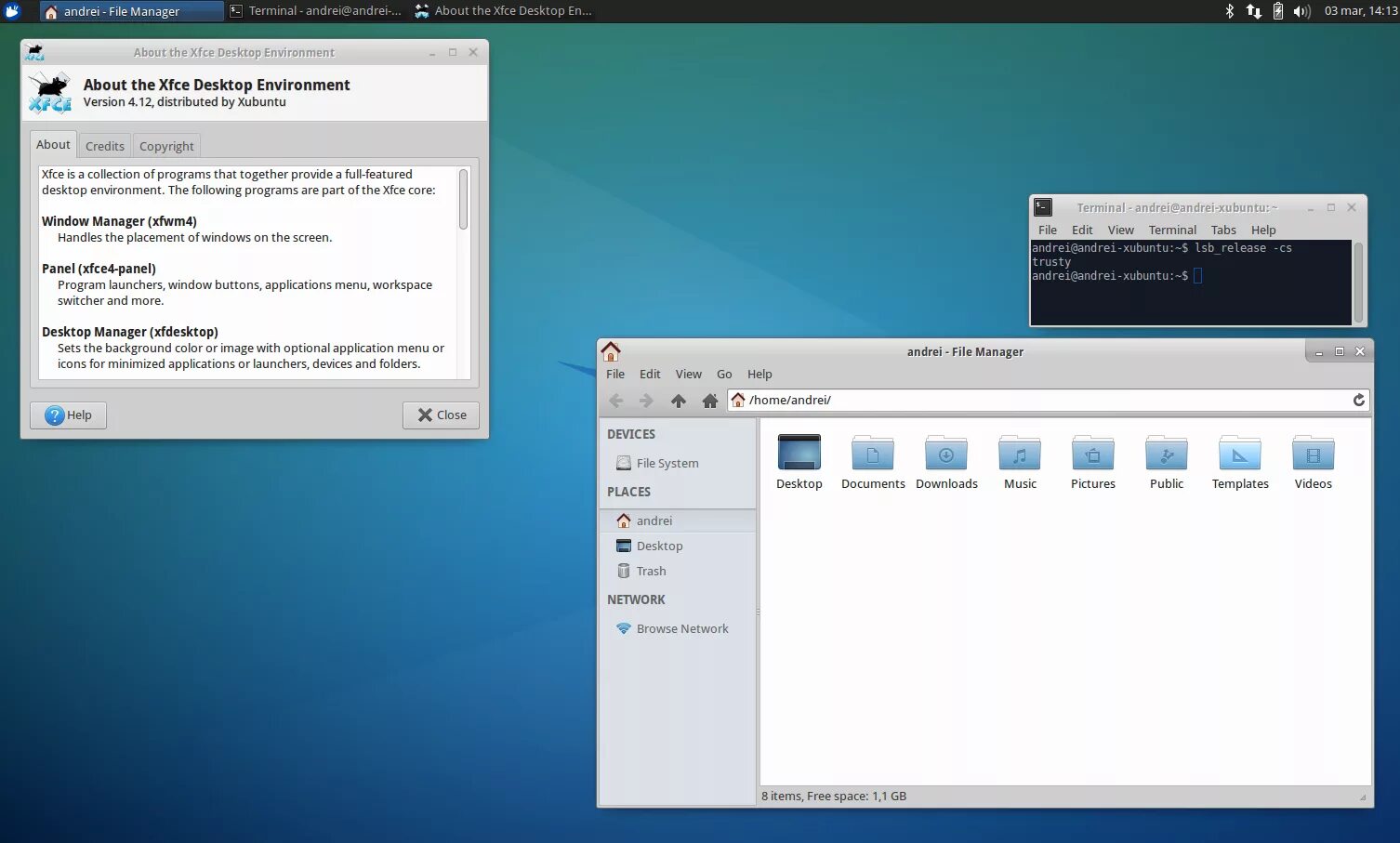The image size is (1400, 843).
Task: Select the About tab in Xfce dialog
Action: point(53,144)
